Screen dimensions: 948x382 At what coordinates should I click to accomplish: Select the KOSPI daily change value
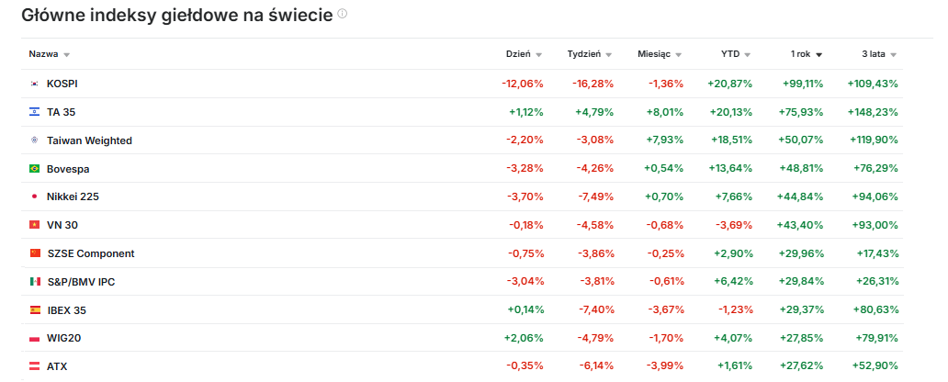pyautogui.click(x=522, y=84)
